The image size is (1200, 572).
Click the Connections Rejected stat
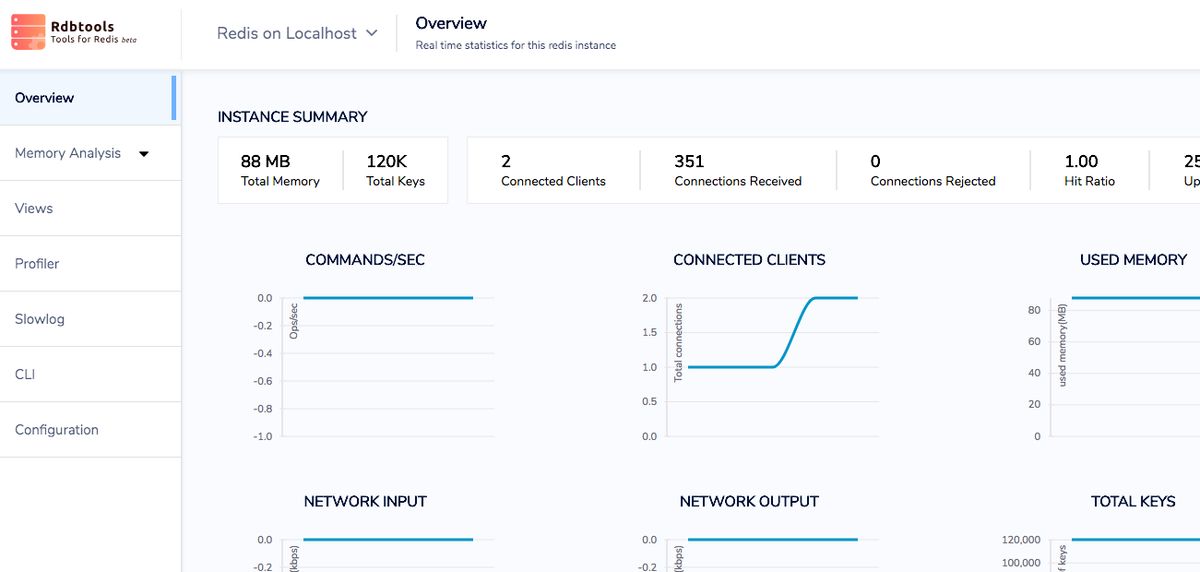point(932,170)
